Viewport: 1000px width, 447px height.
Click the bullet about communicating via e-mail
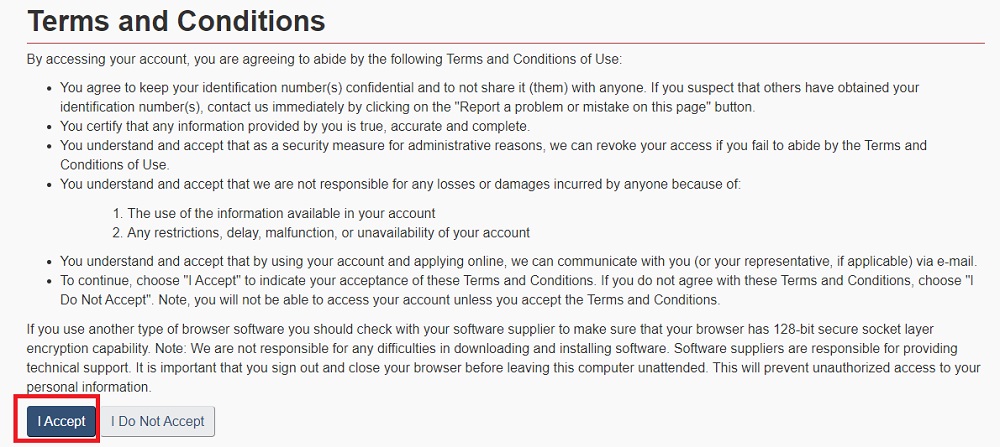[518, 261]
